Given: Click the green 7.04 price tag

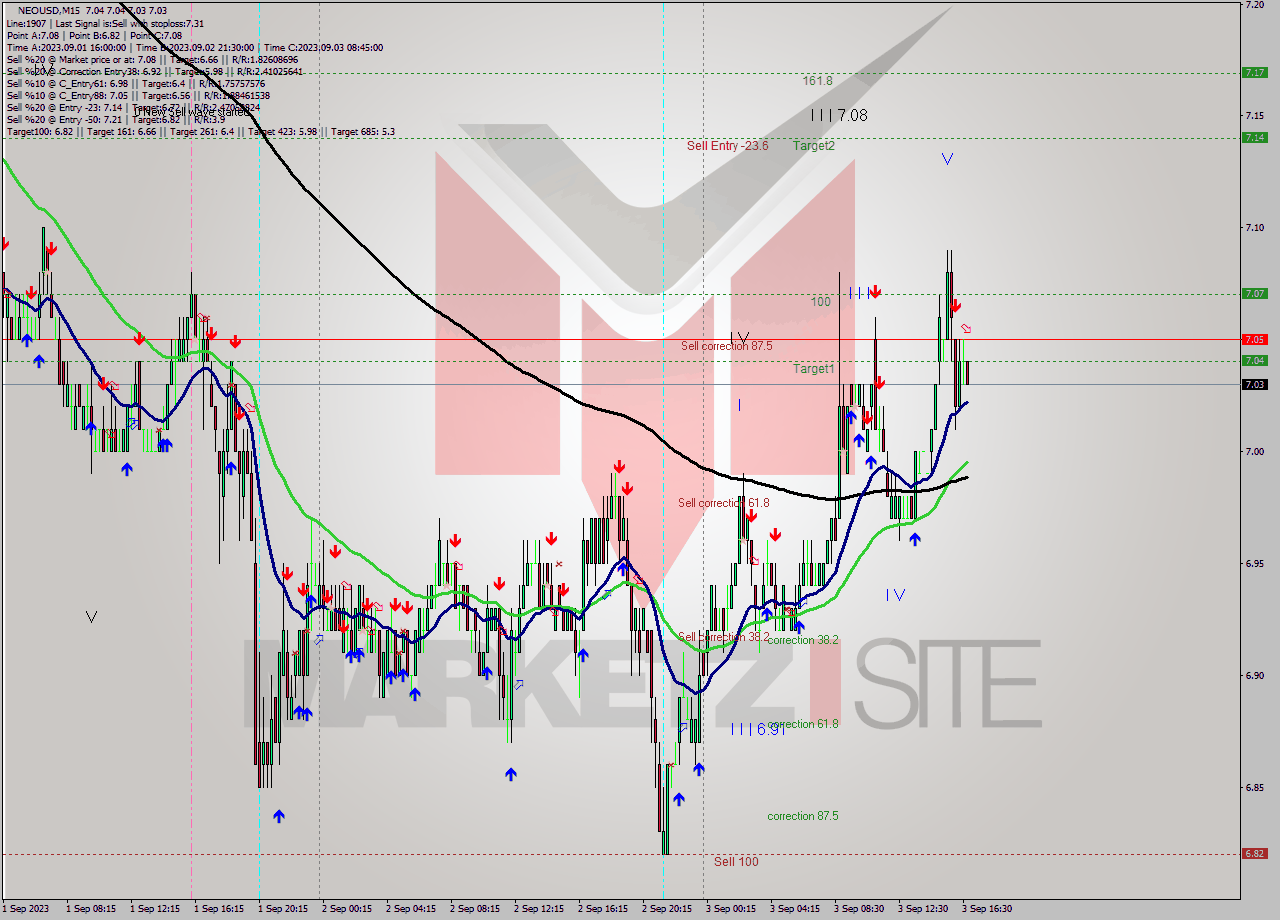Looking at the screenshot, I should click(x=1254, y=361).
